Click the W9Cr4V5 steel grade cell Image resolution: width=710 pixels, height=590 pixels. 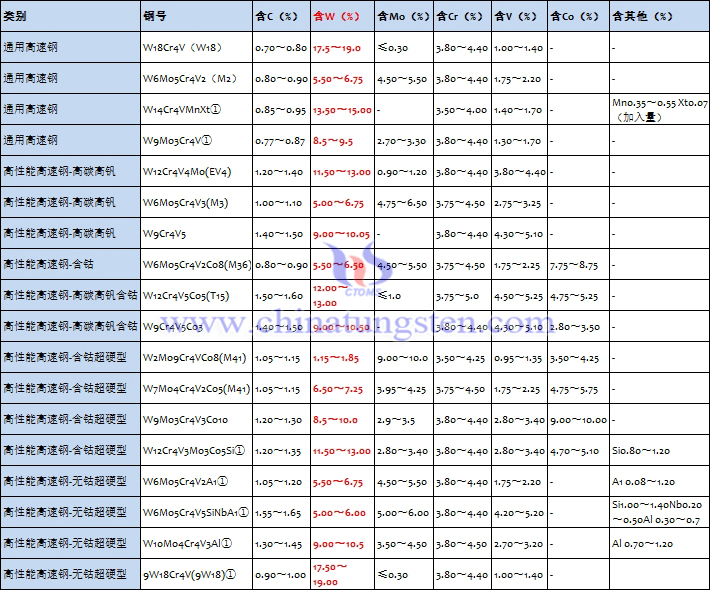(x=196, y=234)
